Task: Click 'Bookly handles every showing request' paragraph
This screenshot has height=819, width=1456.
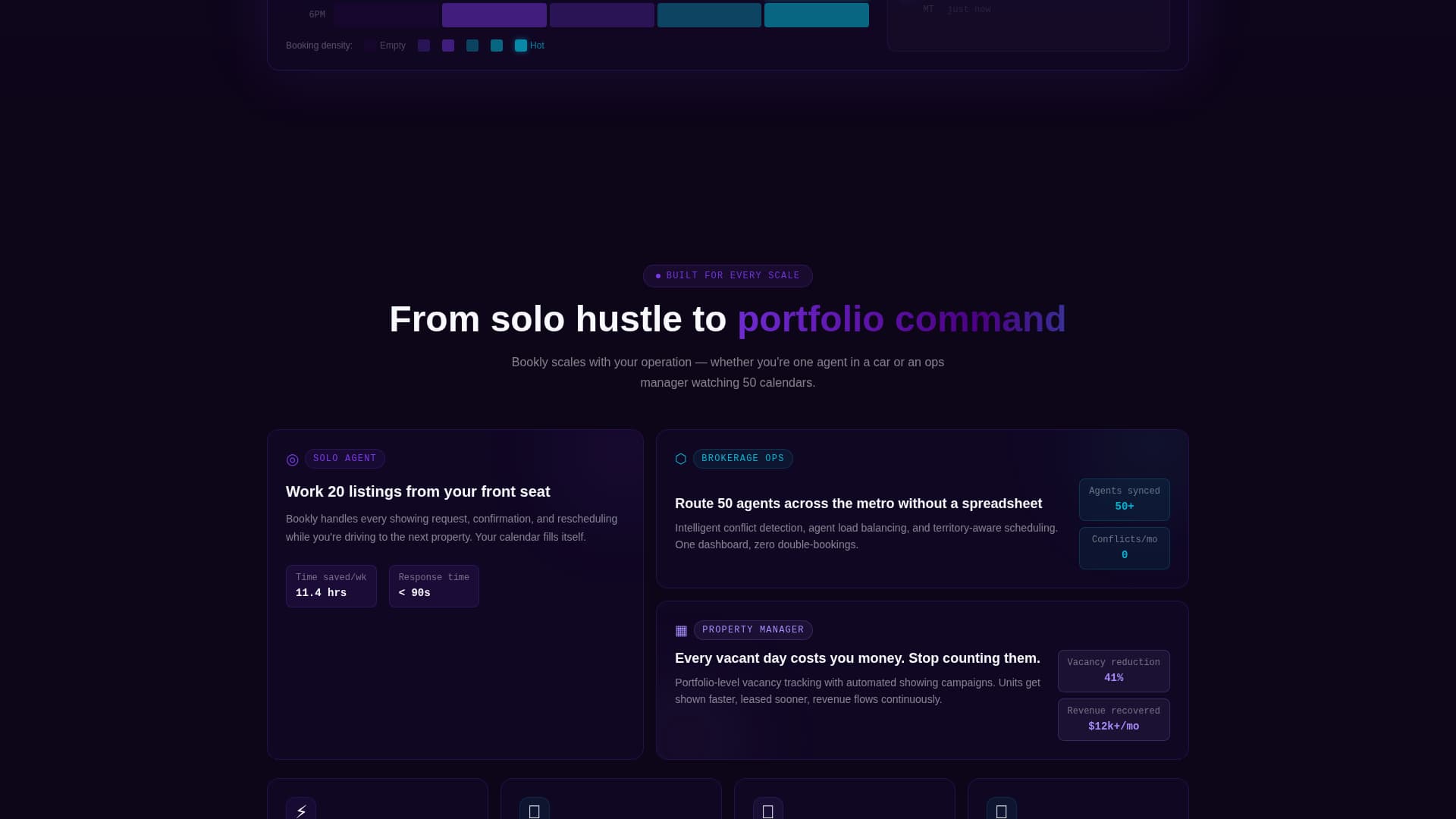Action: point(451,528)
